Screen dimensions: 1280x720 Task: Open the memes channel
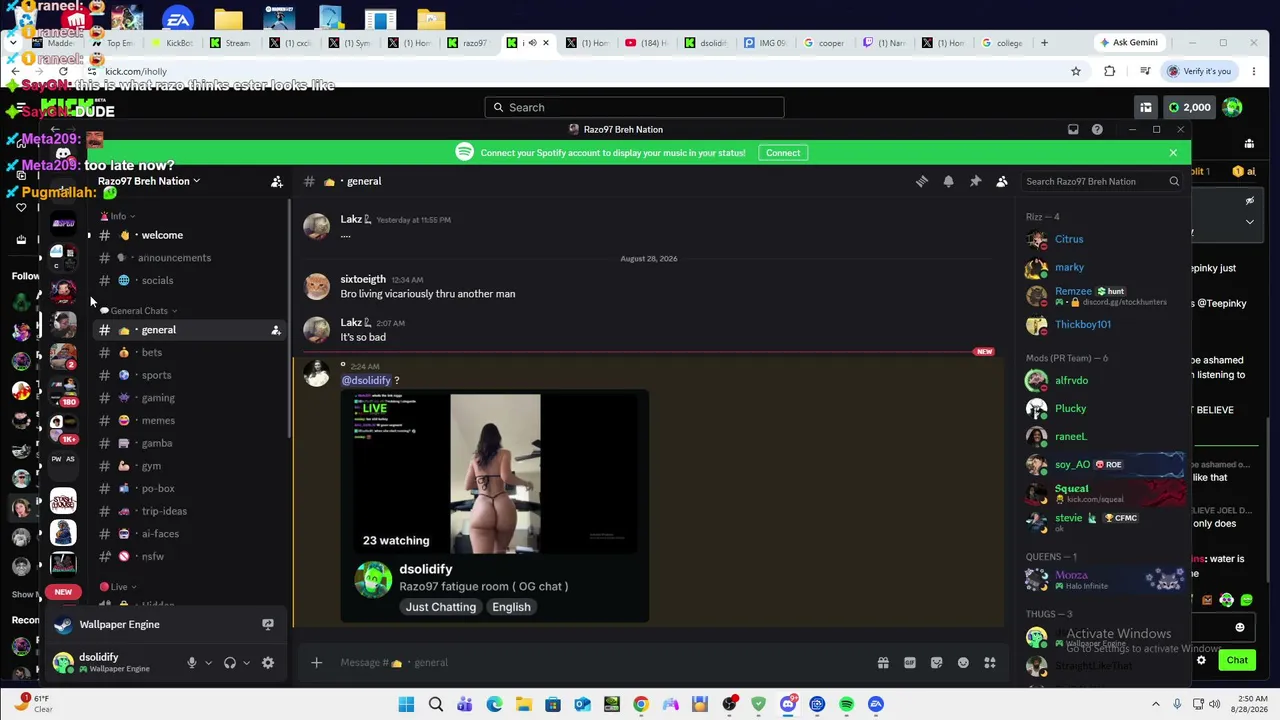[x=190, y=421]
